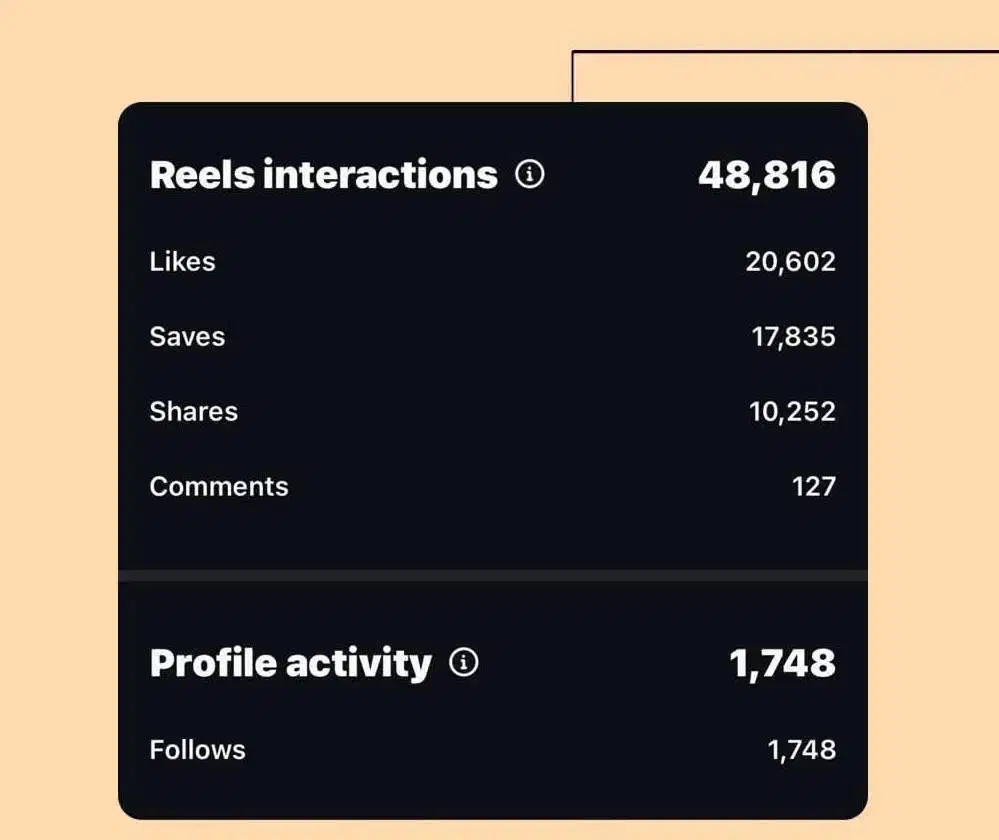
Task: Select the Reels interactions heading
Action: 323,175
